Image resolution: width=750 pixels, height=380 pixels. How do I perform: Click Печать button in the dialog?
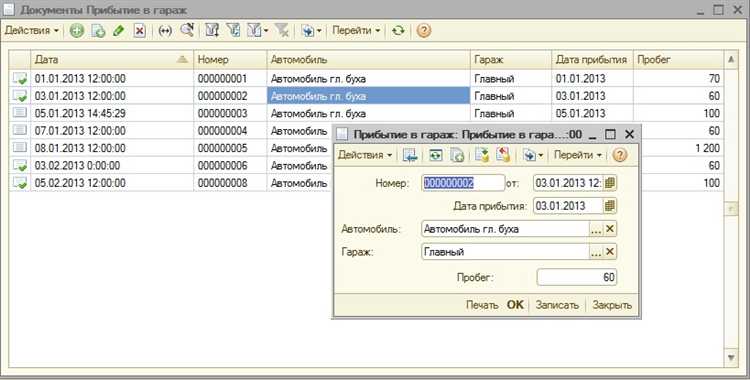(482, 305)
